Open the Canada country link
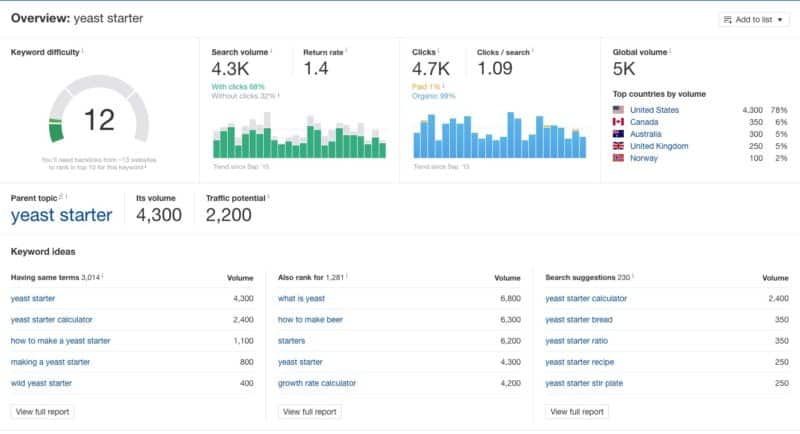The width and height of the screenshot is (800, 434). 644,122
